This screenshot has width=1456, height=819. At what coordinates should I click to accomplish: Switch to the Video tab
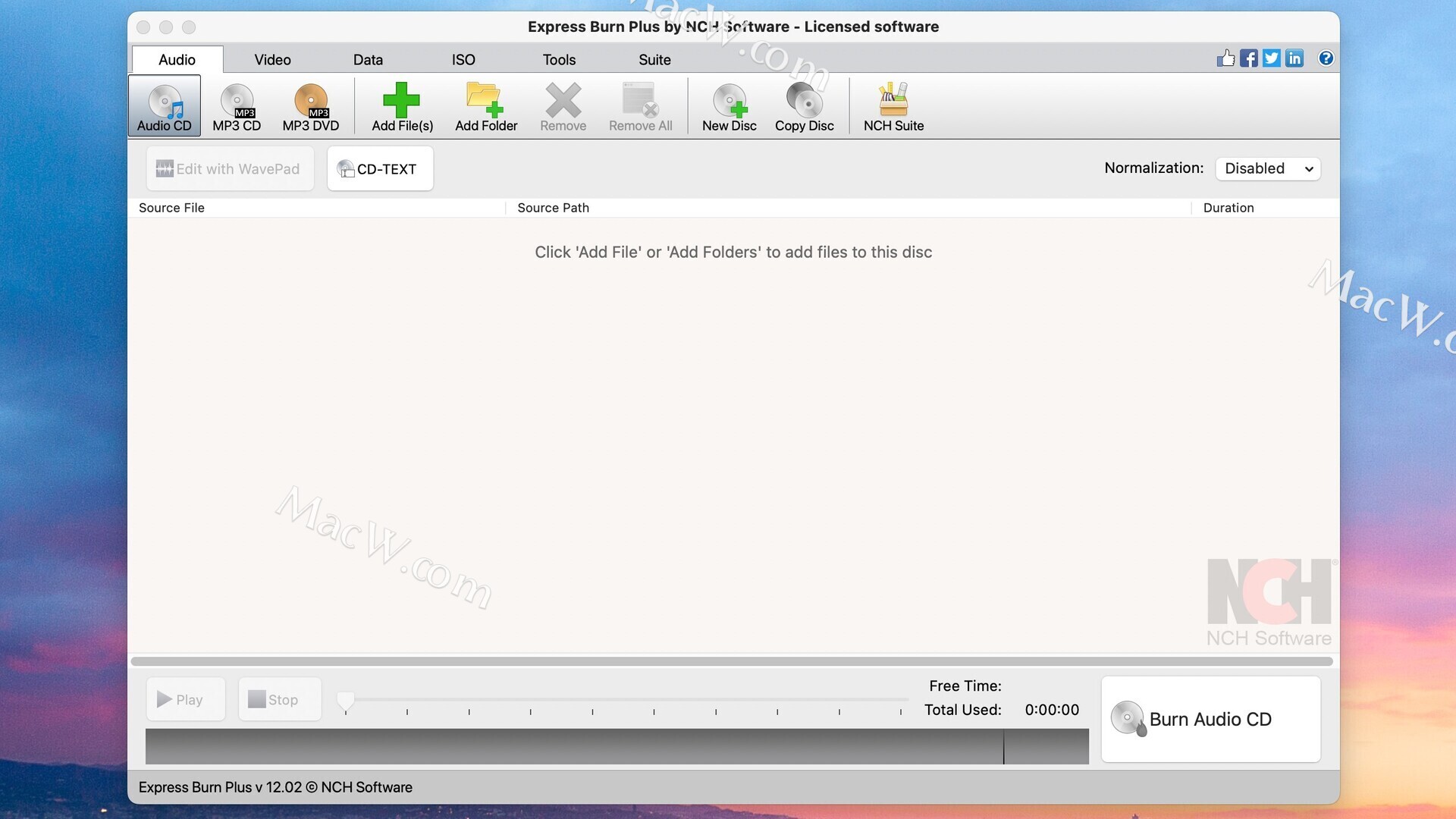tap(272, 60)
